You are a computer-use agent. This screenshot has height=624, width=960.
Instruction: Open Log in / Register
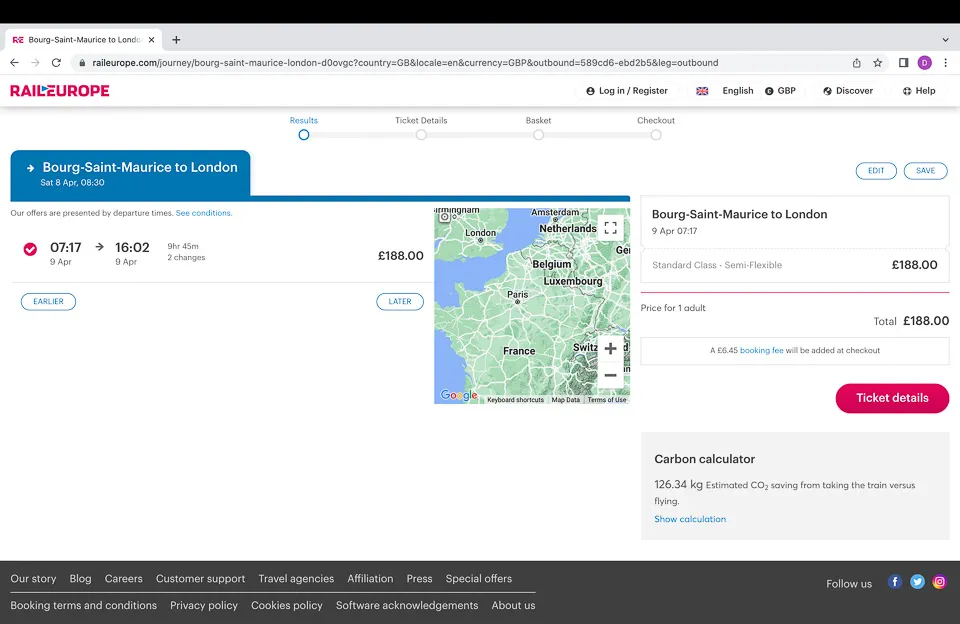coord(627,91)
